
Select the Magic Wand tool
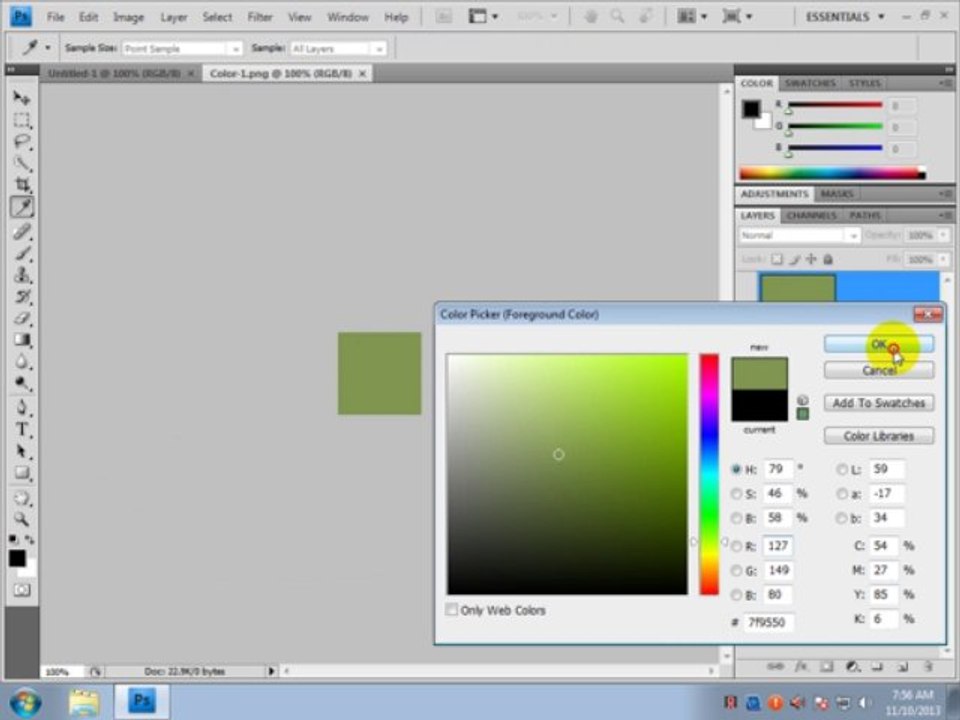(21, 163)
